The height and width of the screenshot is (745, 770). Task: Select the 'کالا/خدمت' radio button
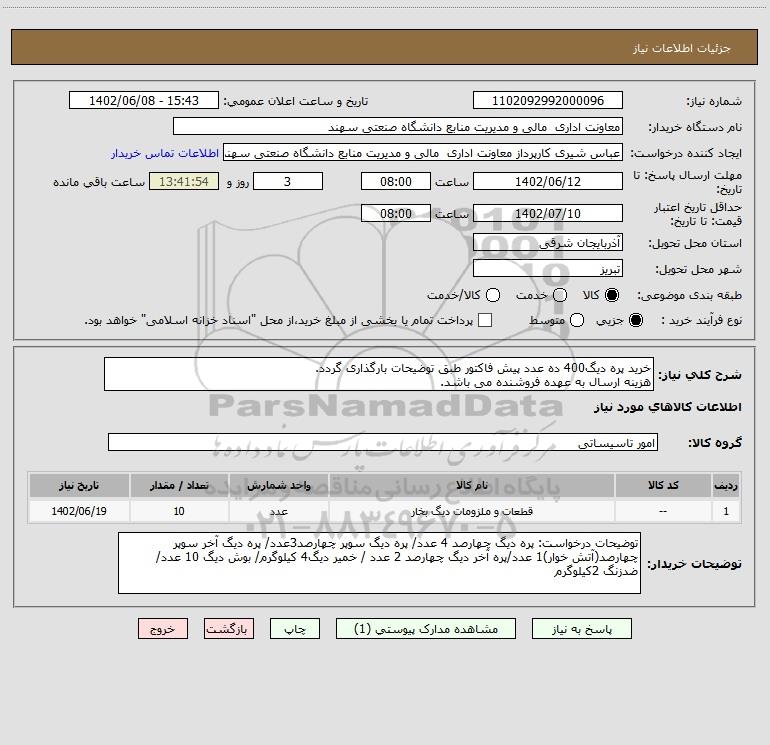(493, 295)
